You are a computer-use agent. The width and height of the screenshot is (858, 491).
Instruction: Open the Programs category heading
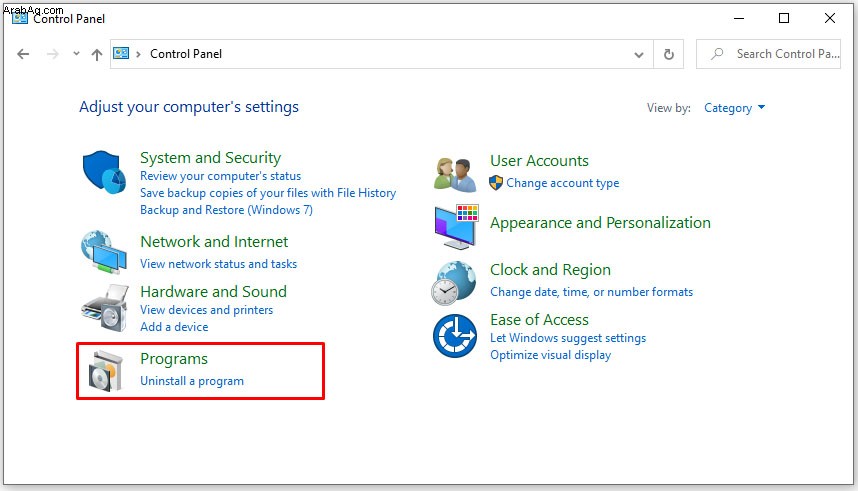(x=174, y=359)
